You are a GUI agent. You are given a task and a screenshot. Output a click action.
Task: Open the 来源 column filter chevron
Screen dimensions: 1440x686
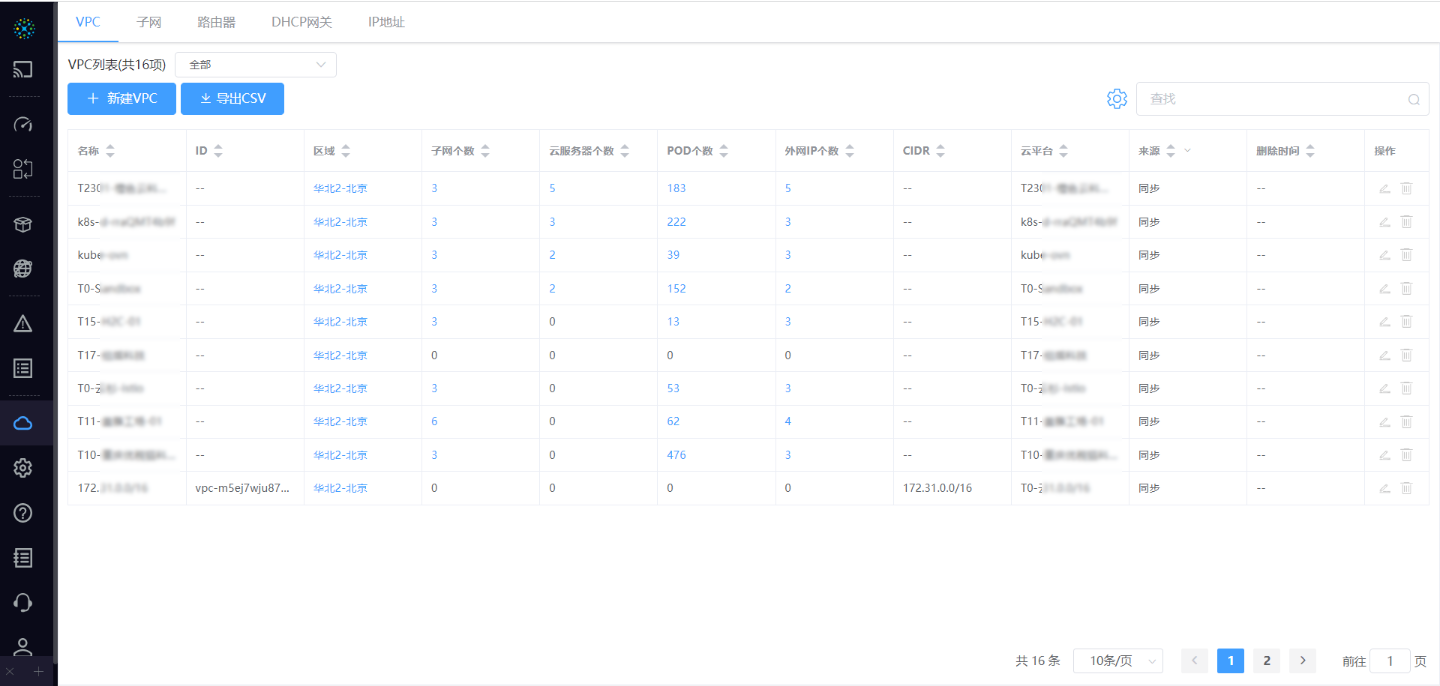point(1188,151)
